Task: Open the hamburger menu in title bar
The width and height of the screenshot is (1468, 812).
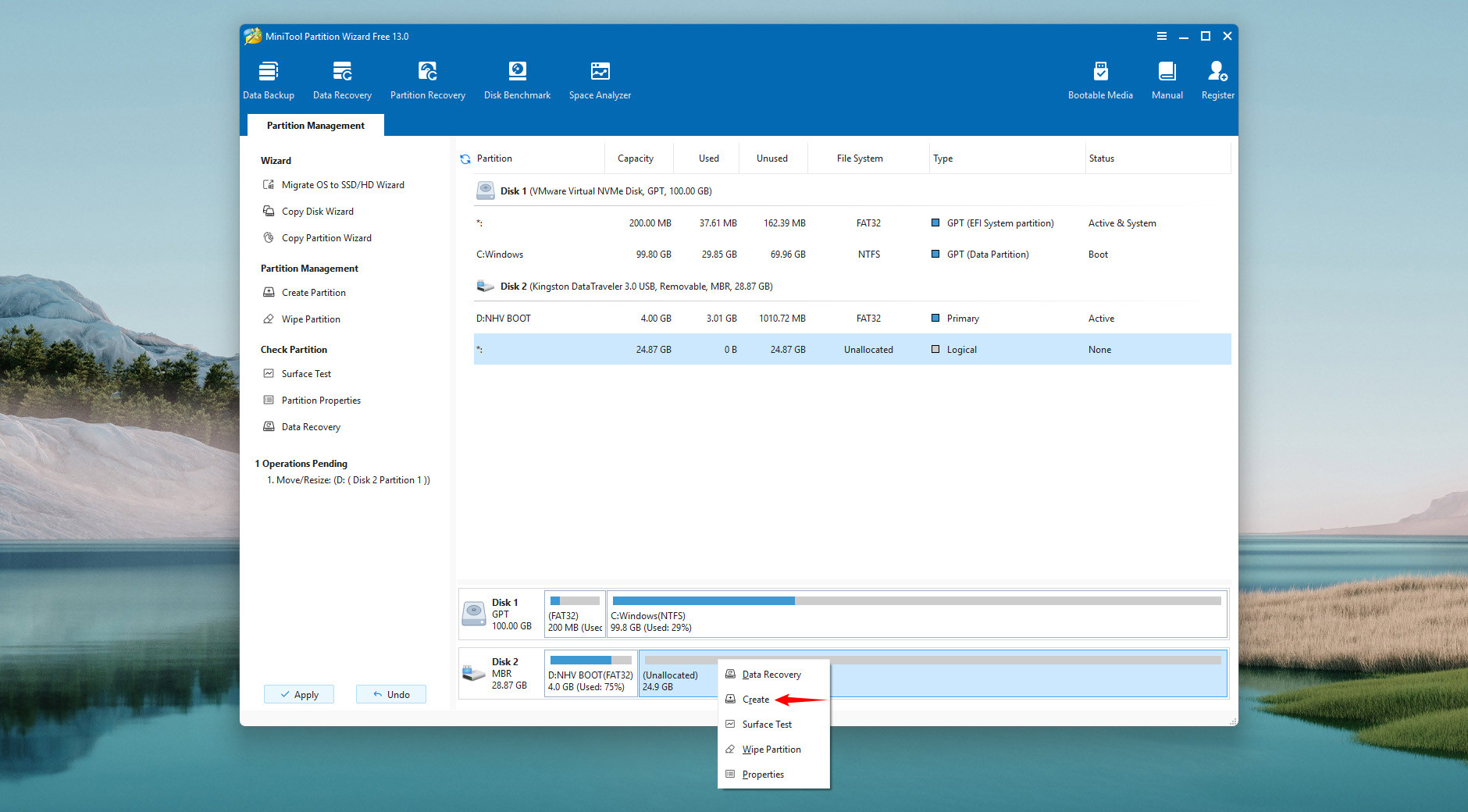Action: (x=1161, y=37)
